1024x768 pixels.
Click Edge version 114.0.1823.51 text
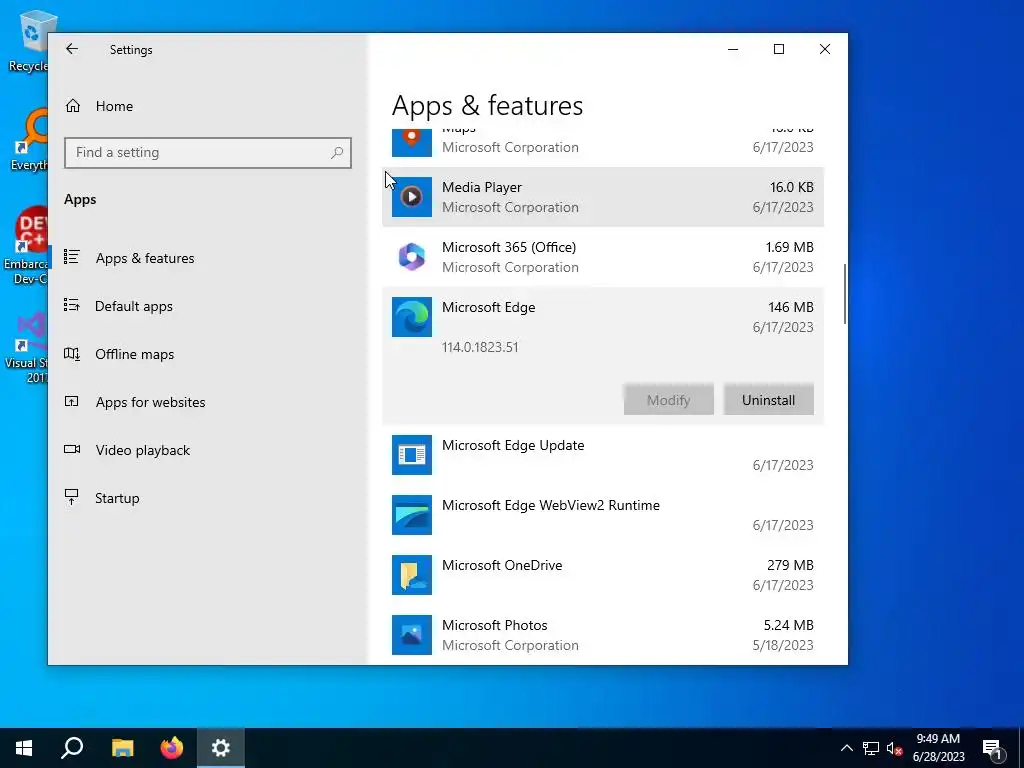point(480,347)
